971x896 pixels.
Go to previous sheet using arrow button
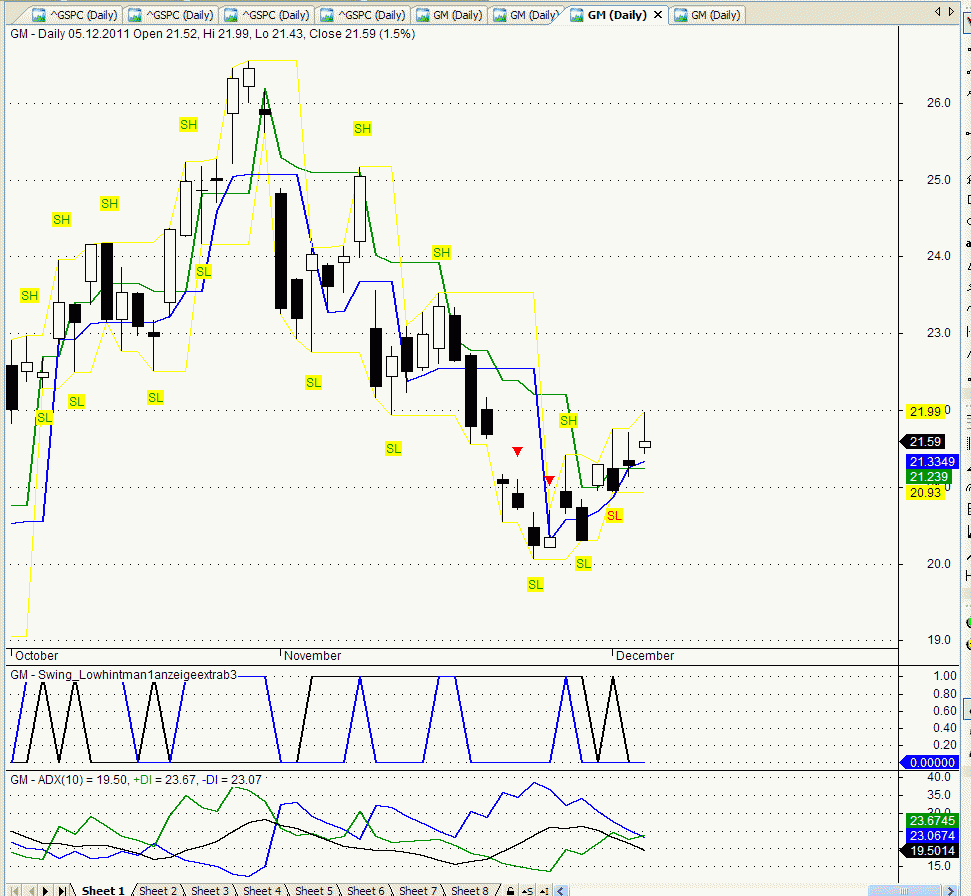(31, 890)
